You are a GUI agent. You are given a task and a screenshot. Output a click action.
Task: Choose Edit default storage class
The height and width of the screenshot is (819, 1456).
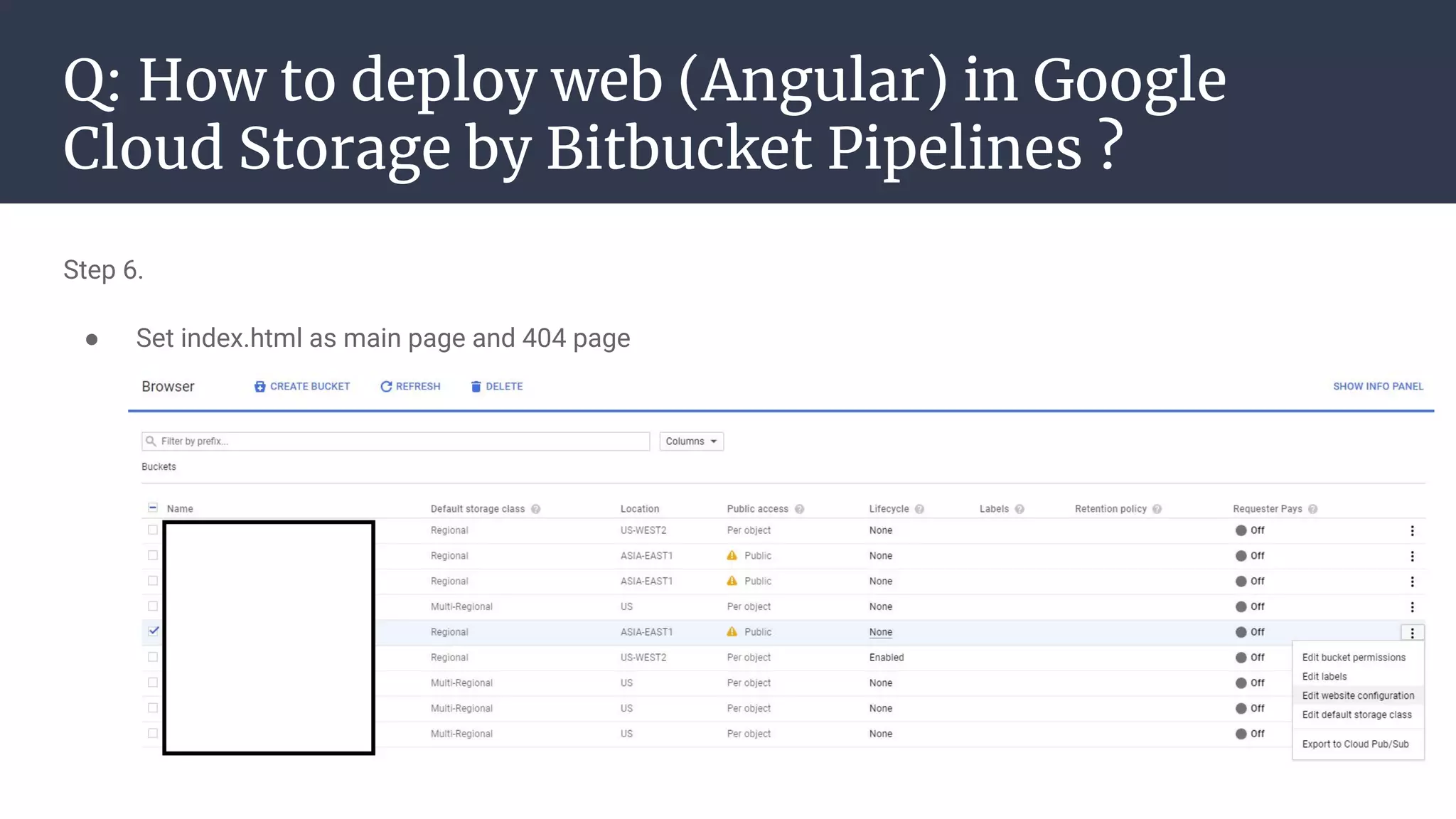pos(1356,715)
